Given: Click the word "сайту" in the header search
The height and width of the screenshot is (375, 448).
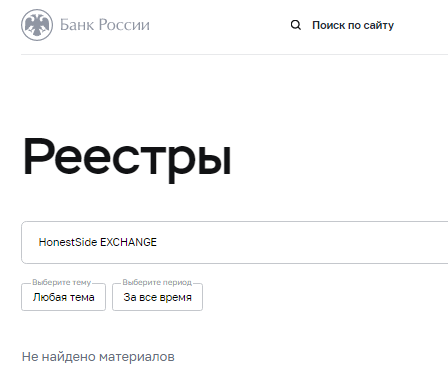Looking at the screenshot, I should pos(379,25).
